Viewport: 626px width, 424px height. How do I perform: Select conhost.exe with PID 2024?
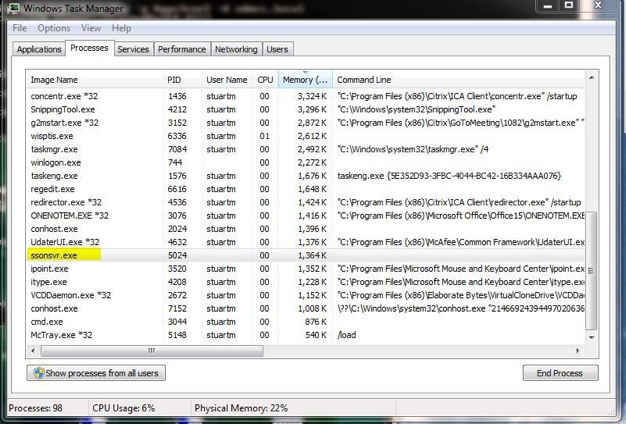(305, 229)
